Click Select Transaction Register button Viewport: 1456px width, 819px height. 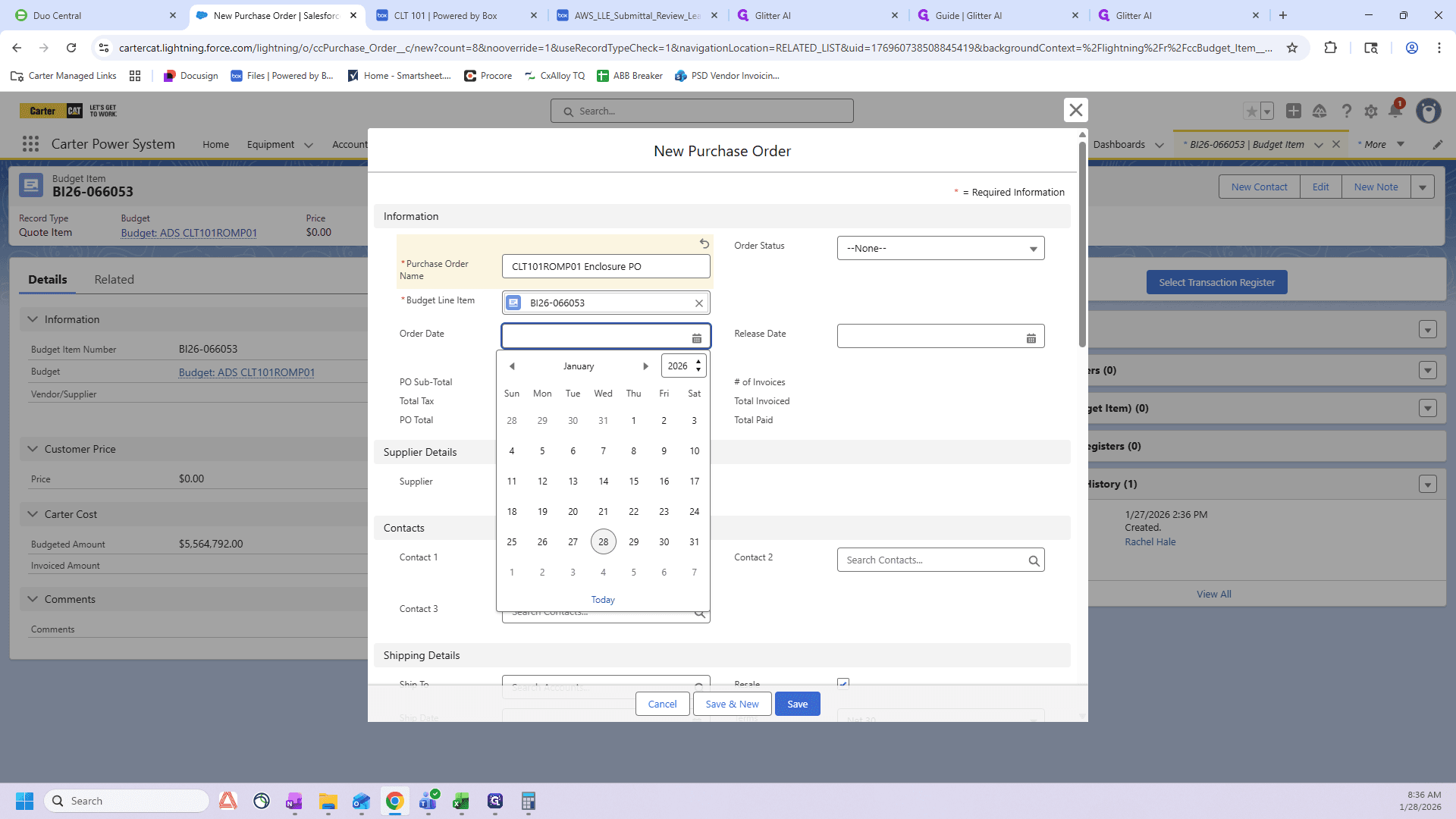pyautogui.click(x=1216, y=283)
